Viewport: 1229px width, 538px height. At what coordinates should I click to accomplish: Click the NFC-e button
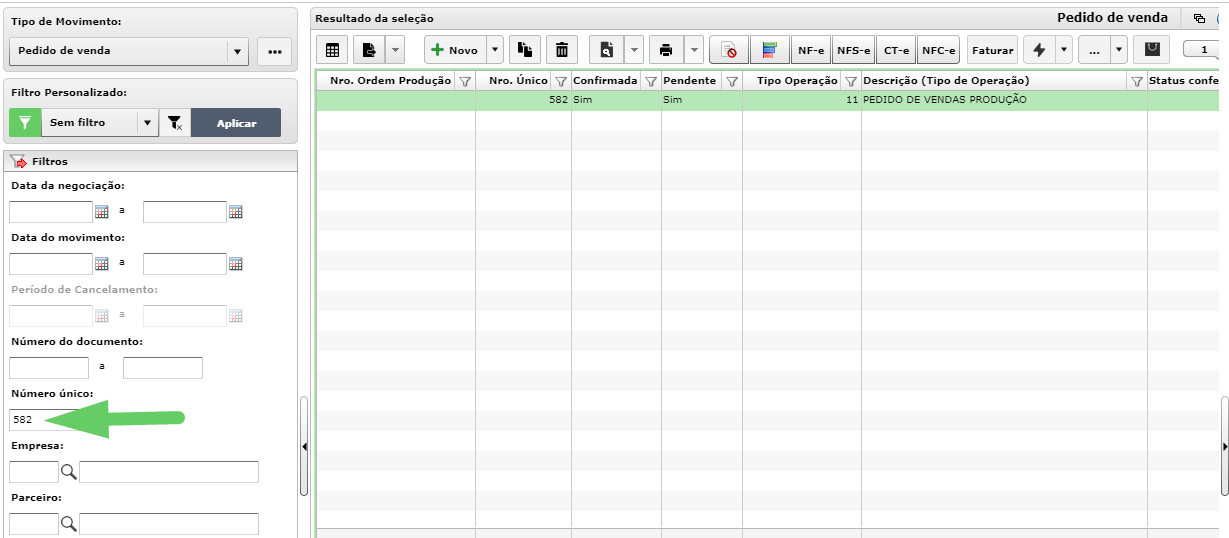pyautogui.click(x=938, y=50)
